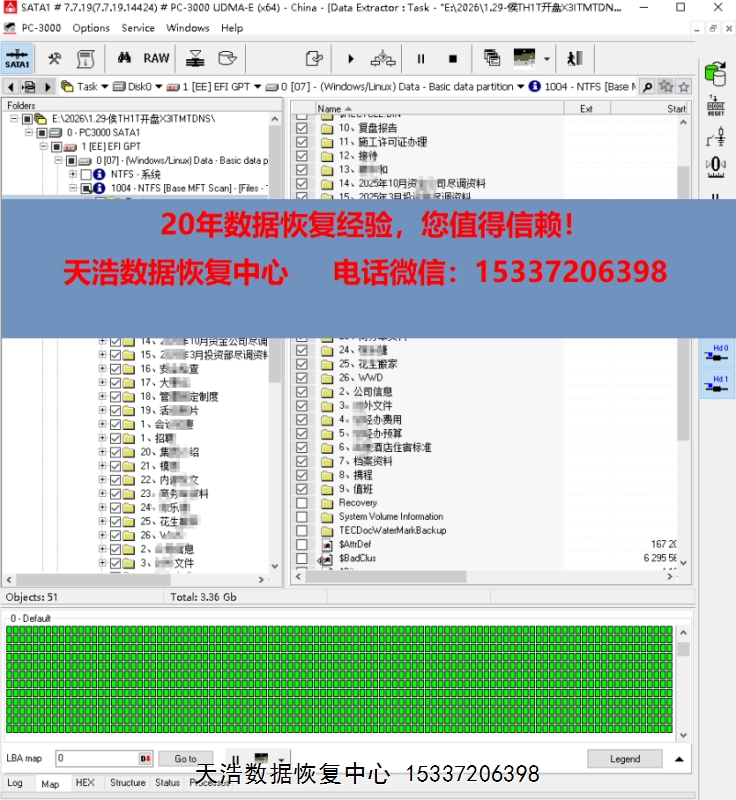
Task: Click the LBA map input field
Action: tap(95, 759)
